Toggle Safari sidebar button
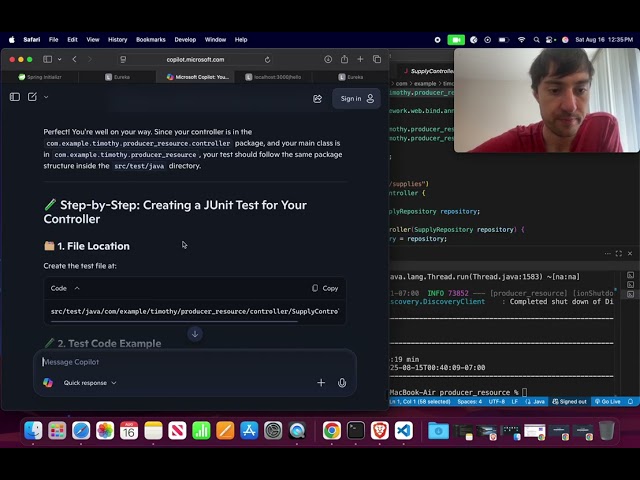Viewport: 640px width, 480px height. [x=47, y=60]
